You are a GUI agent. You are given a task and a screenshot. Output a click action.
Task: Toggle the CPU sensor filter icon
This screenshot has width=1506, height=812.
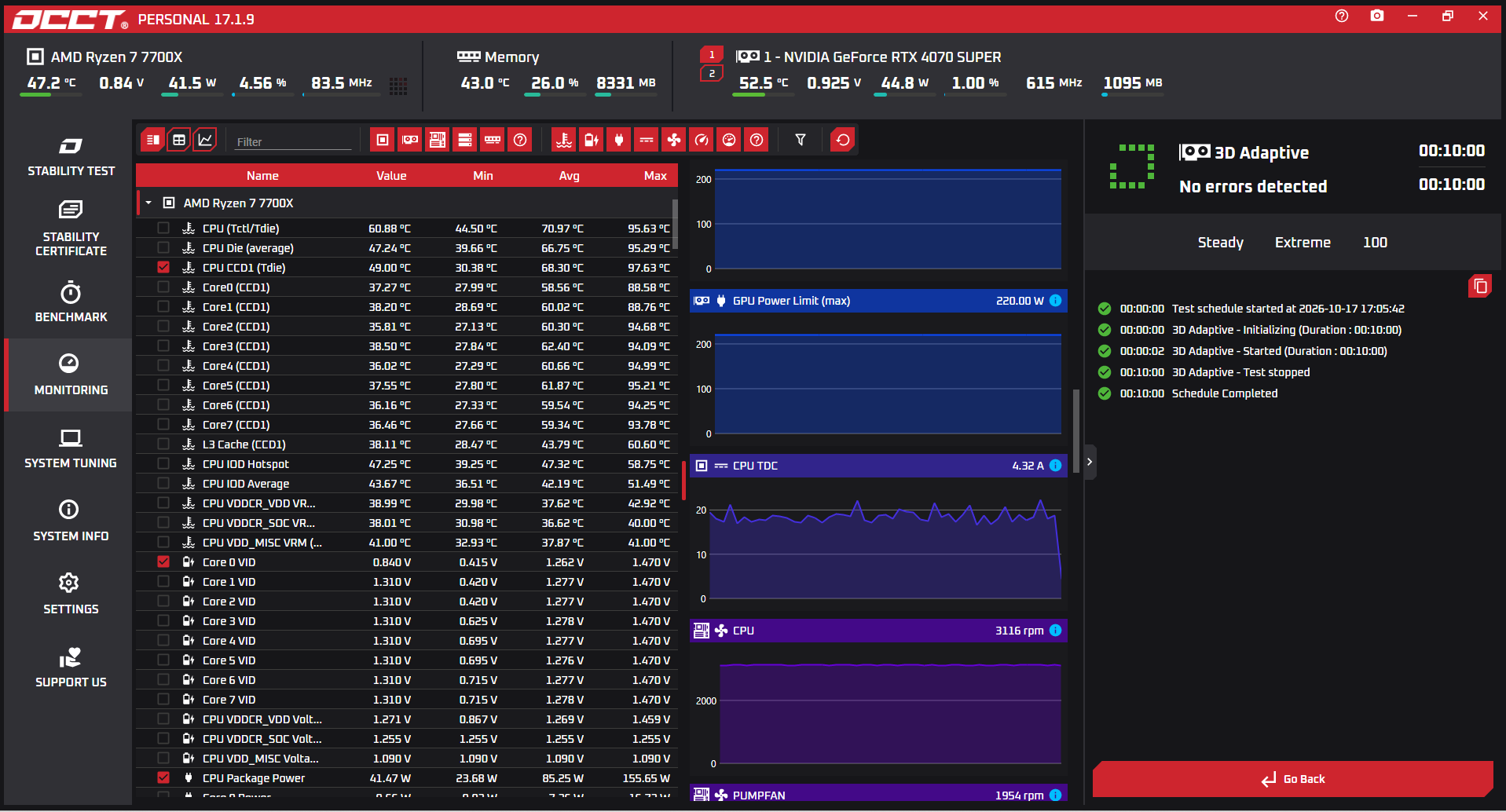pos(383,140)
